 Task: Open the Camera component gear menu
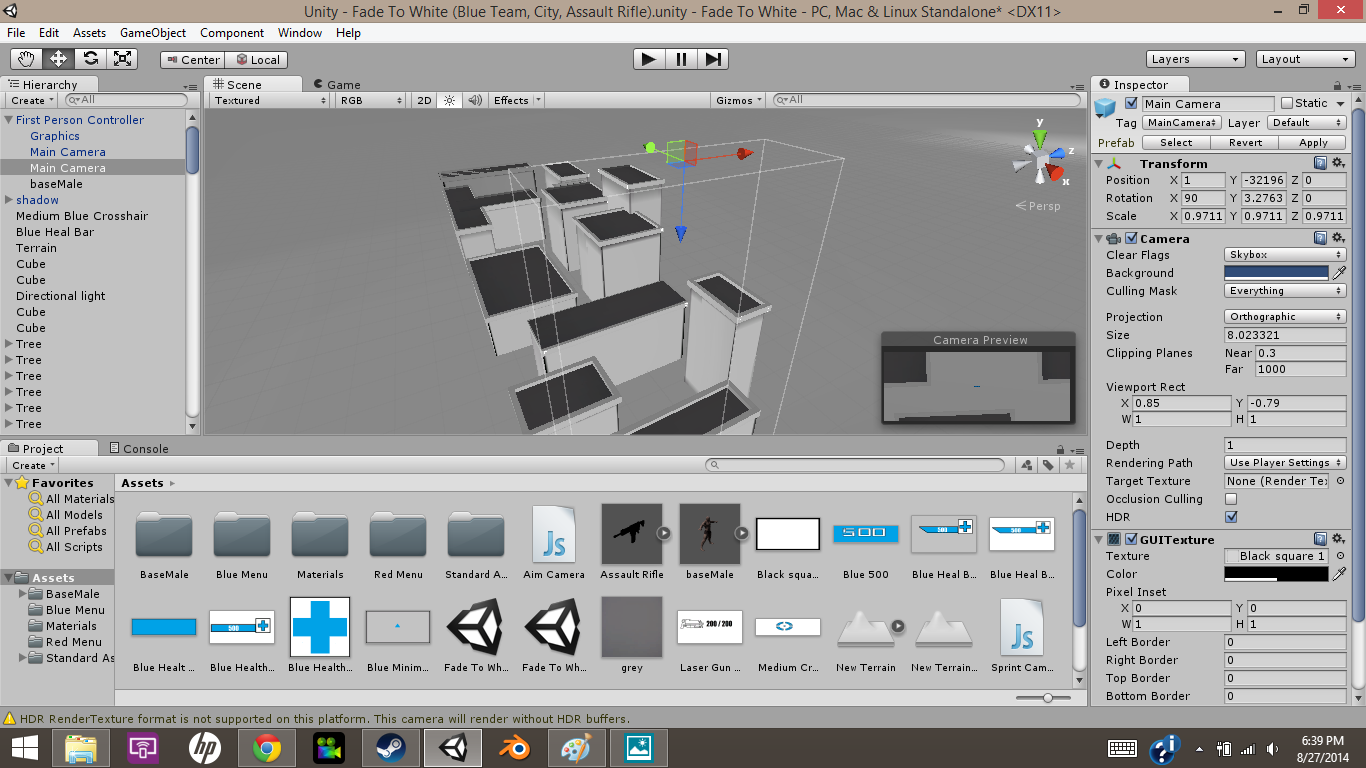1338,238
